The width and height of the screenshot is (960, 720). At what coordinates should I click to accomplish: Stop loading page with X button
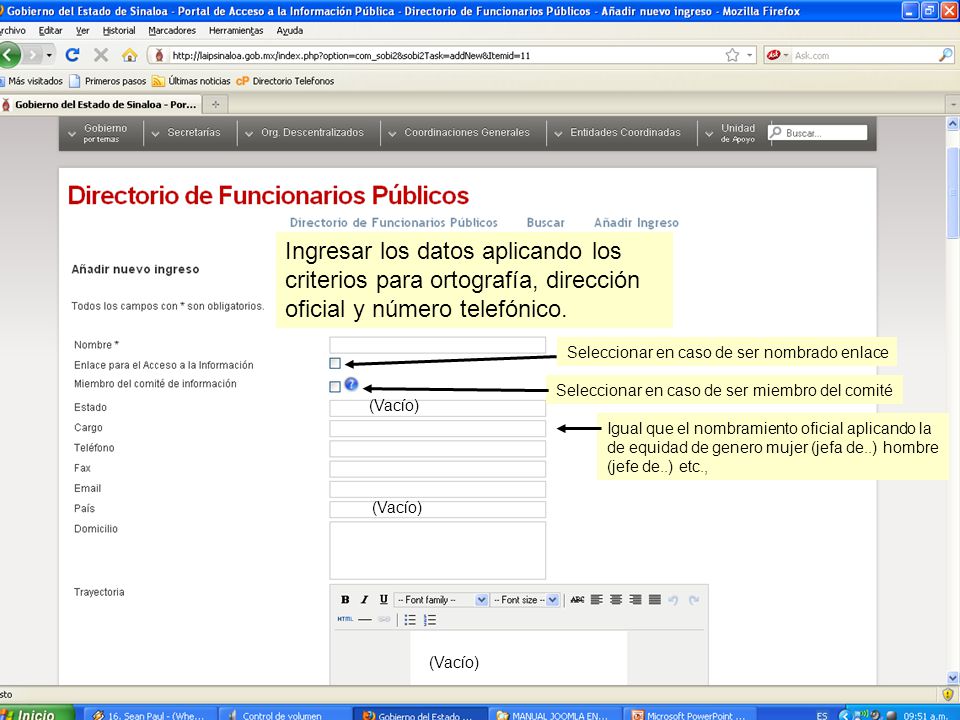(x=101, y=55)
